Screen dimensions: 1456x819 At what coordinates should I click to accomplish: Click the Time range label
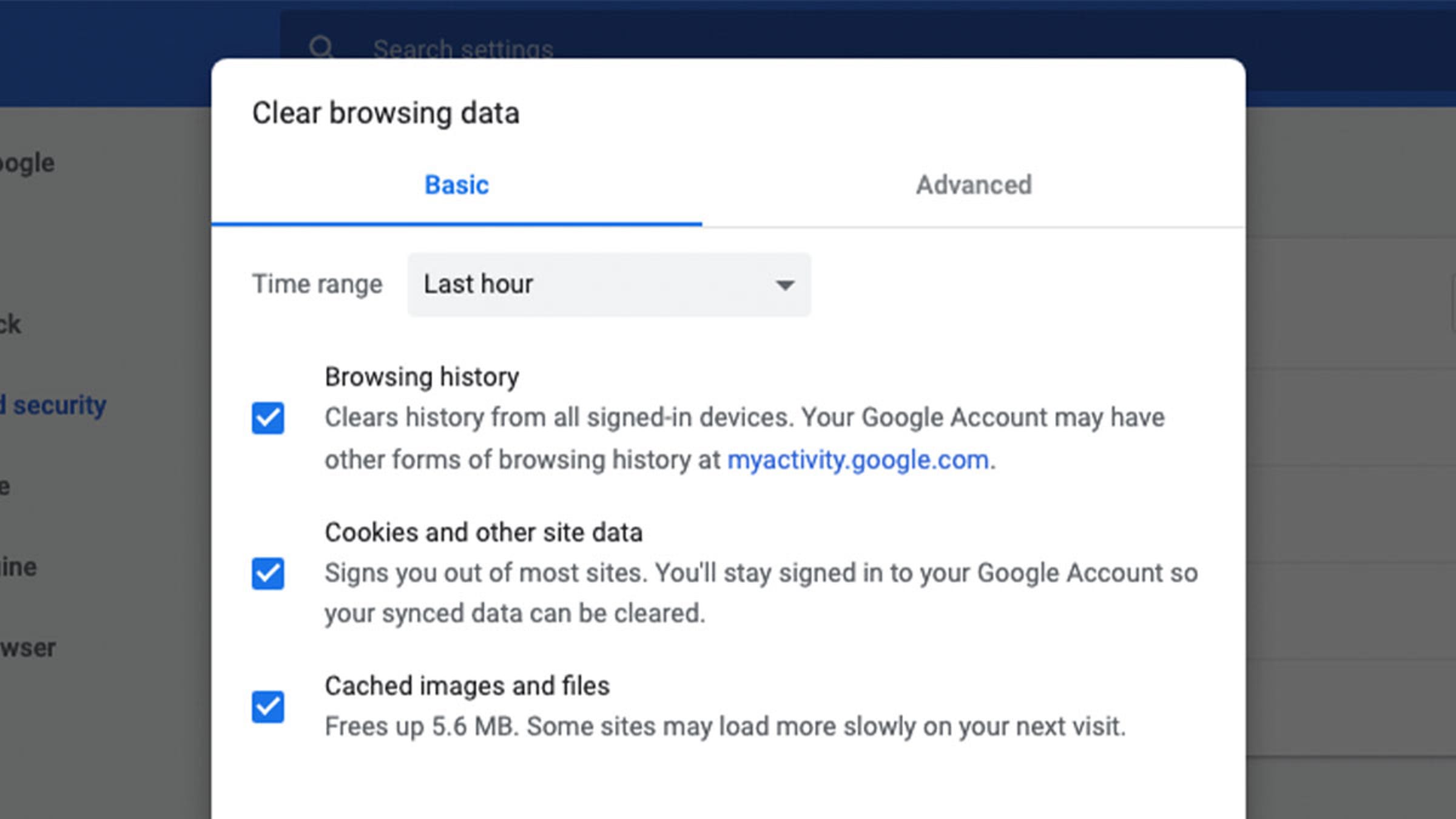pos(317,284)
